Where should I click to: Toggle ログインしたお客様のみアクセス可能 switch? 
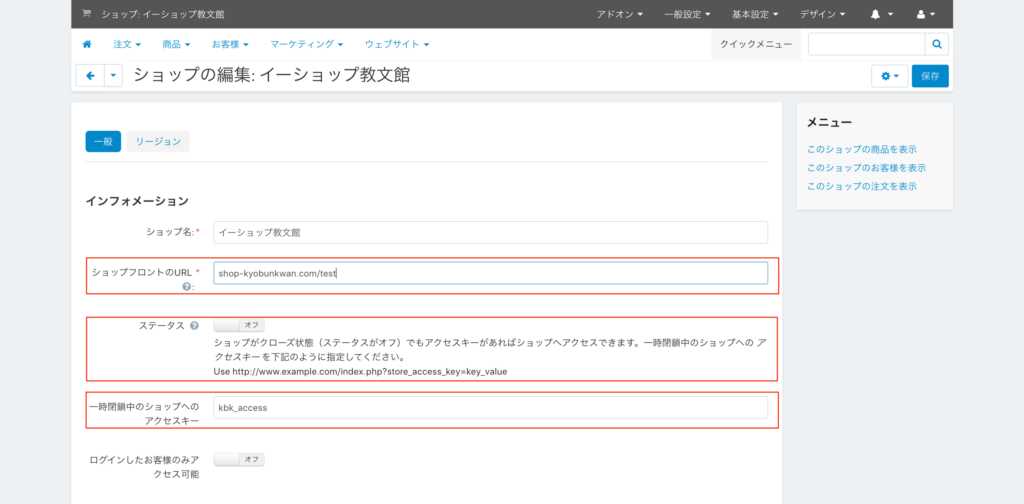239,459
